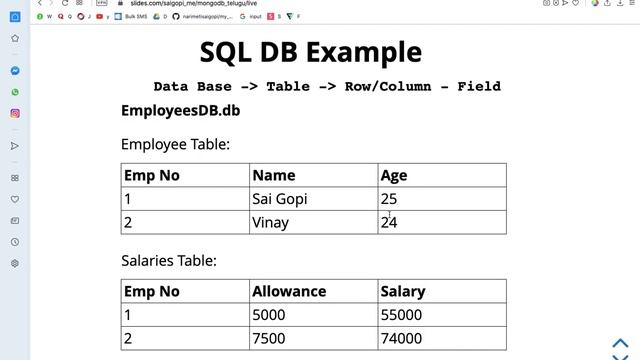Viewport: 640px width, 360px height.
Task: Click the 'Employee Table:' label
Action: coord(176,144)
